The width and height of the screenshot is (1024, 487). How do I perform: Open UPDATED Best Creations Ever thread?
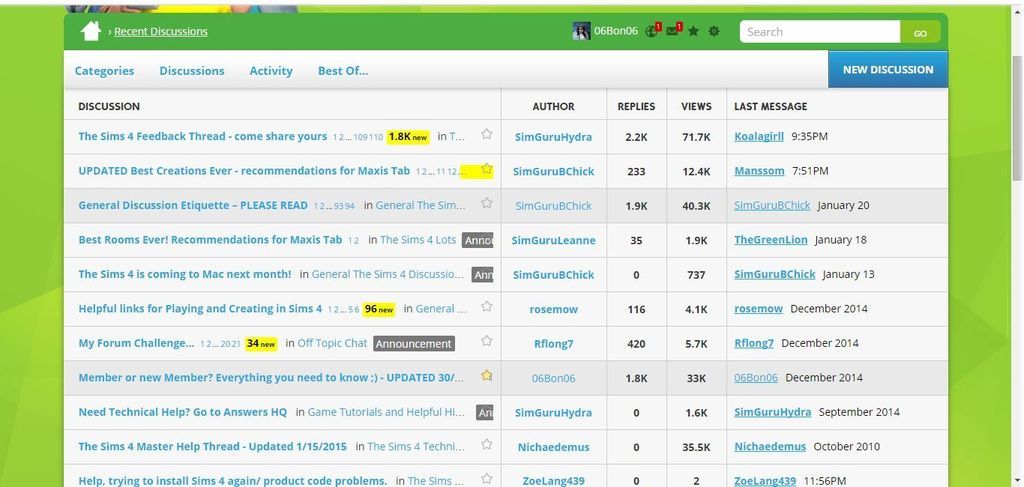[244, 171]
